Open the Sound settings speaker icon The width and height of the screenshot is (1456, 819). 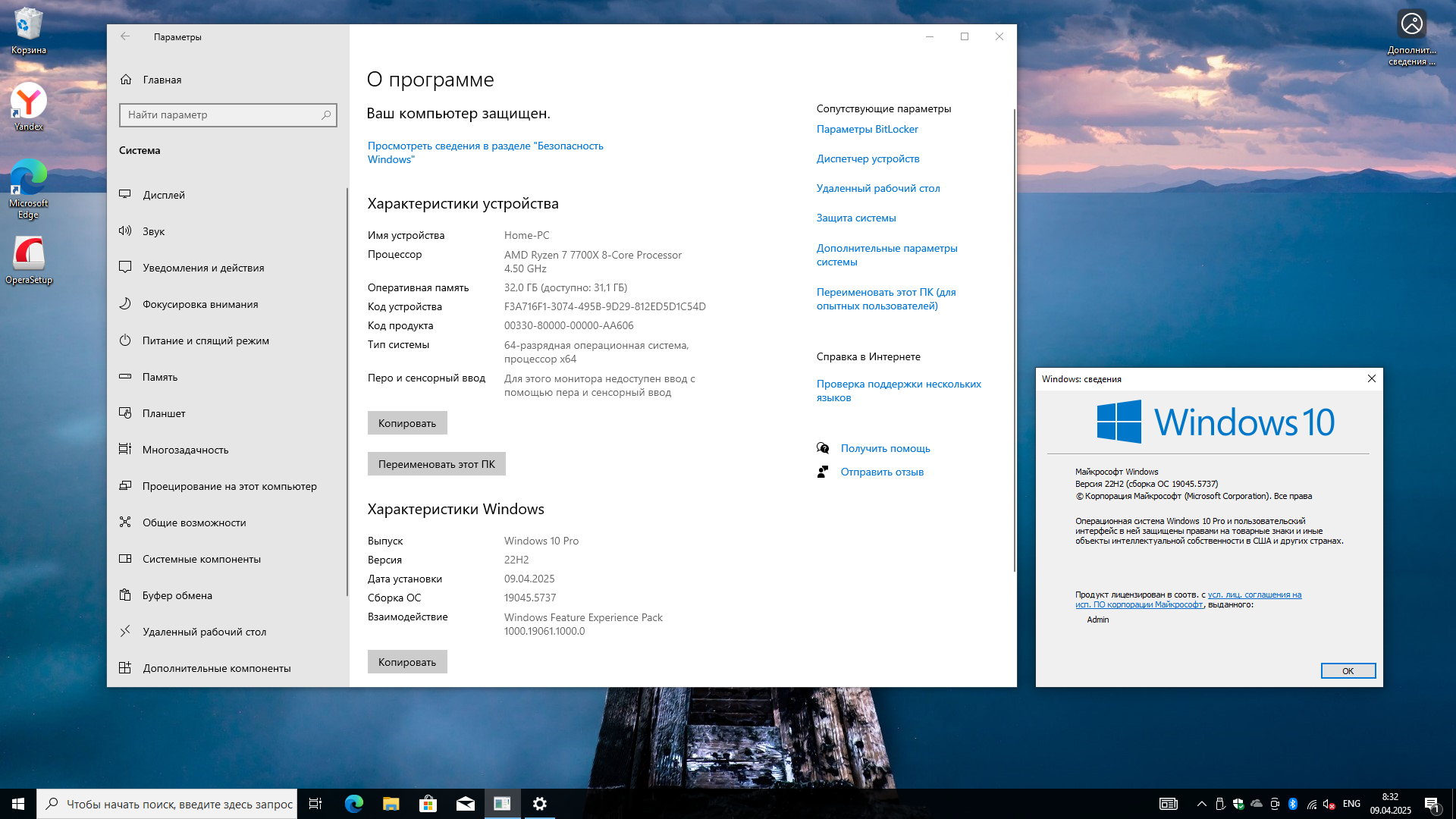pos(125,231)
